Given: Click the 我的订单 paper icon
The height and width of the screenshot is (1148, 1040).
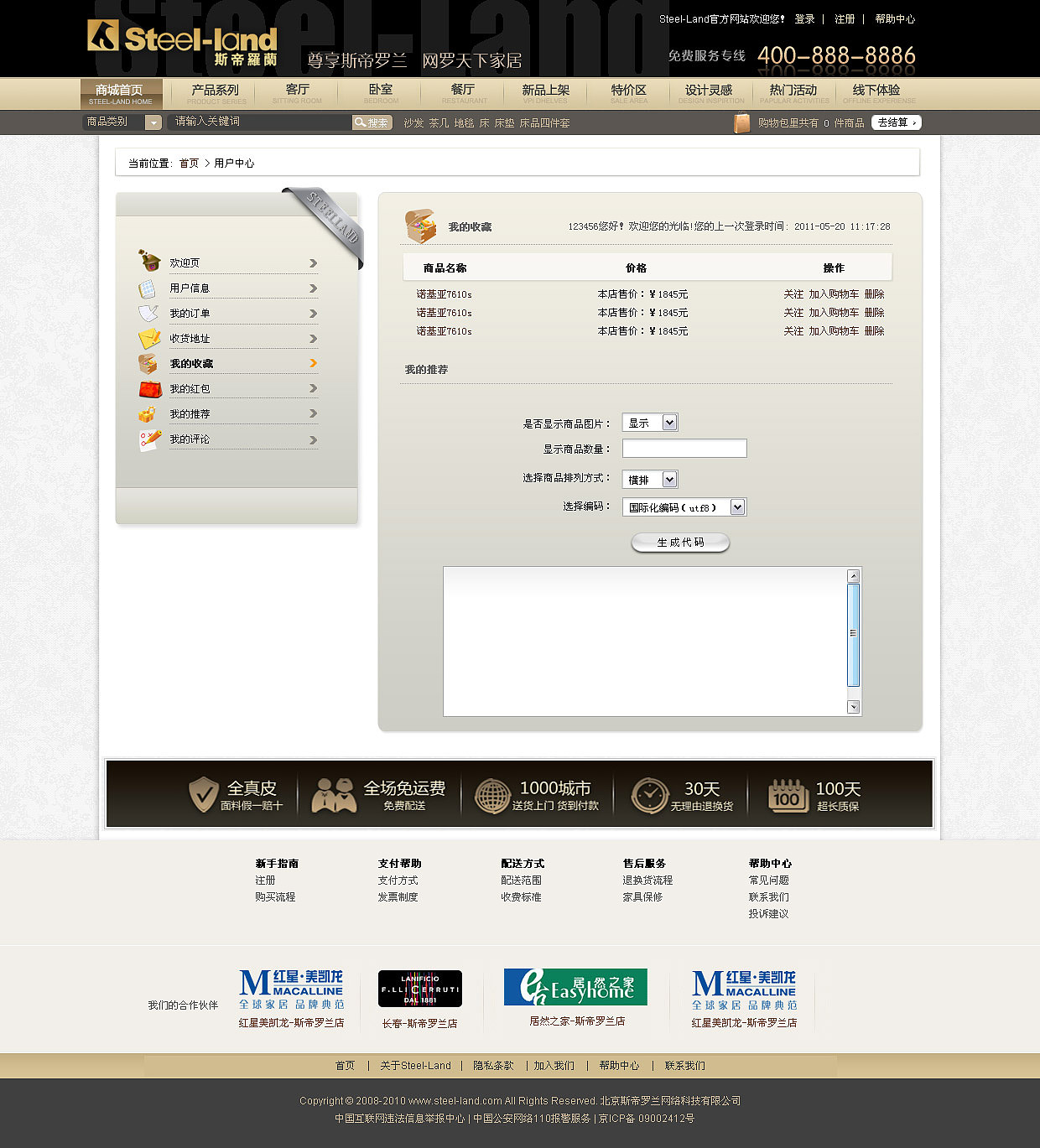Looking at the screenshot, I should coord(148,313).
